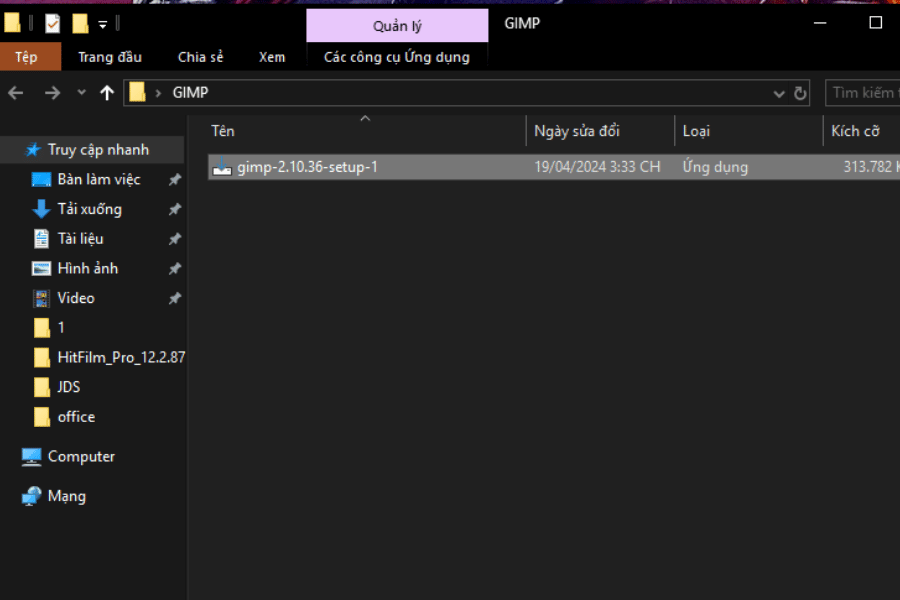The image size is (900, 600).
Task: Sort files by Tên column header
Action: (x=223, y=131)
